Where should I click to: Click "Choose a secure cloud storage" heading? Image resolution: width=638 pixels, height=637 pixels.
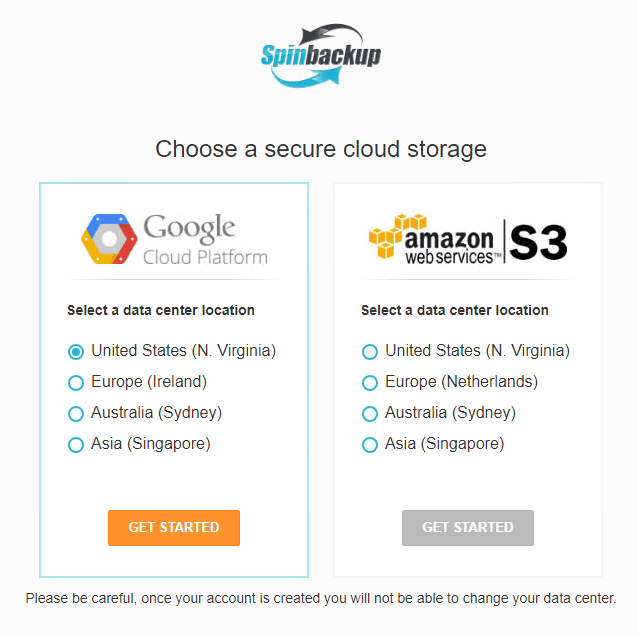point(321,150)
